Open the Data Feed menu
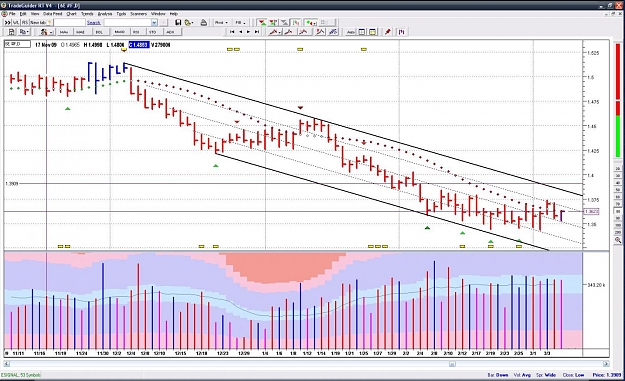Screen dimensions: 625x381 point(53,14)
